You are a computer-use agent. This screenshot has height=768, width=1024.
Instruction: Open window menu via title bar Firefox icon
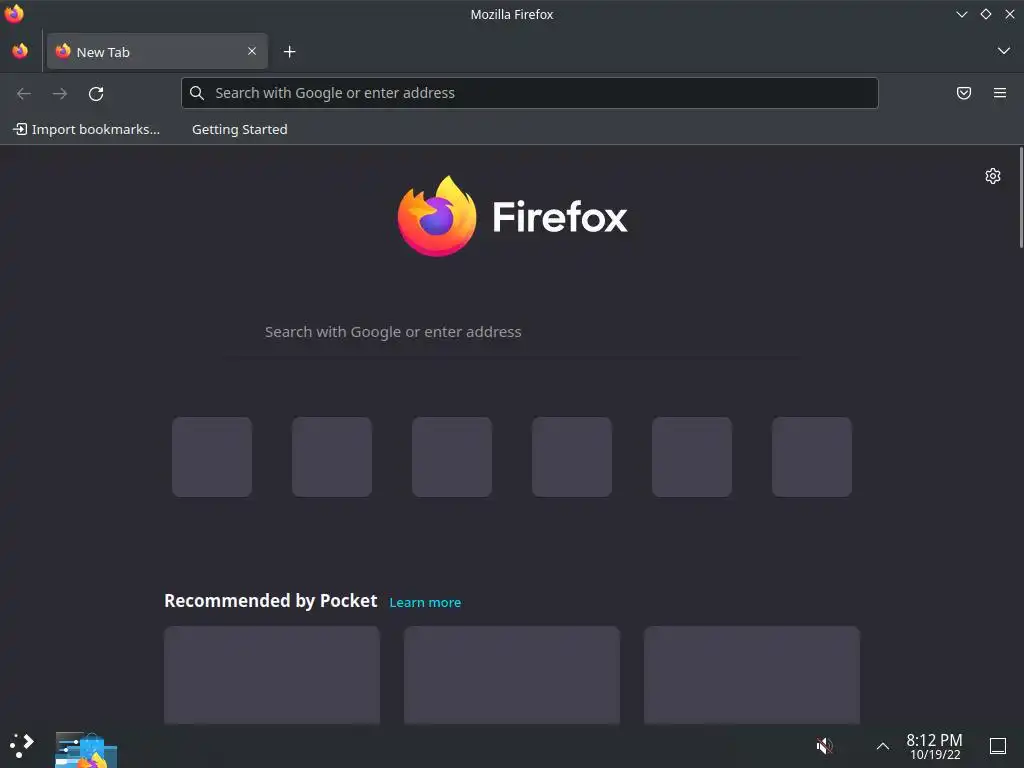[14, 14]
